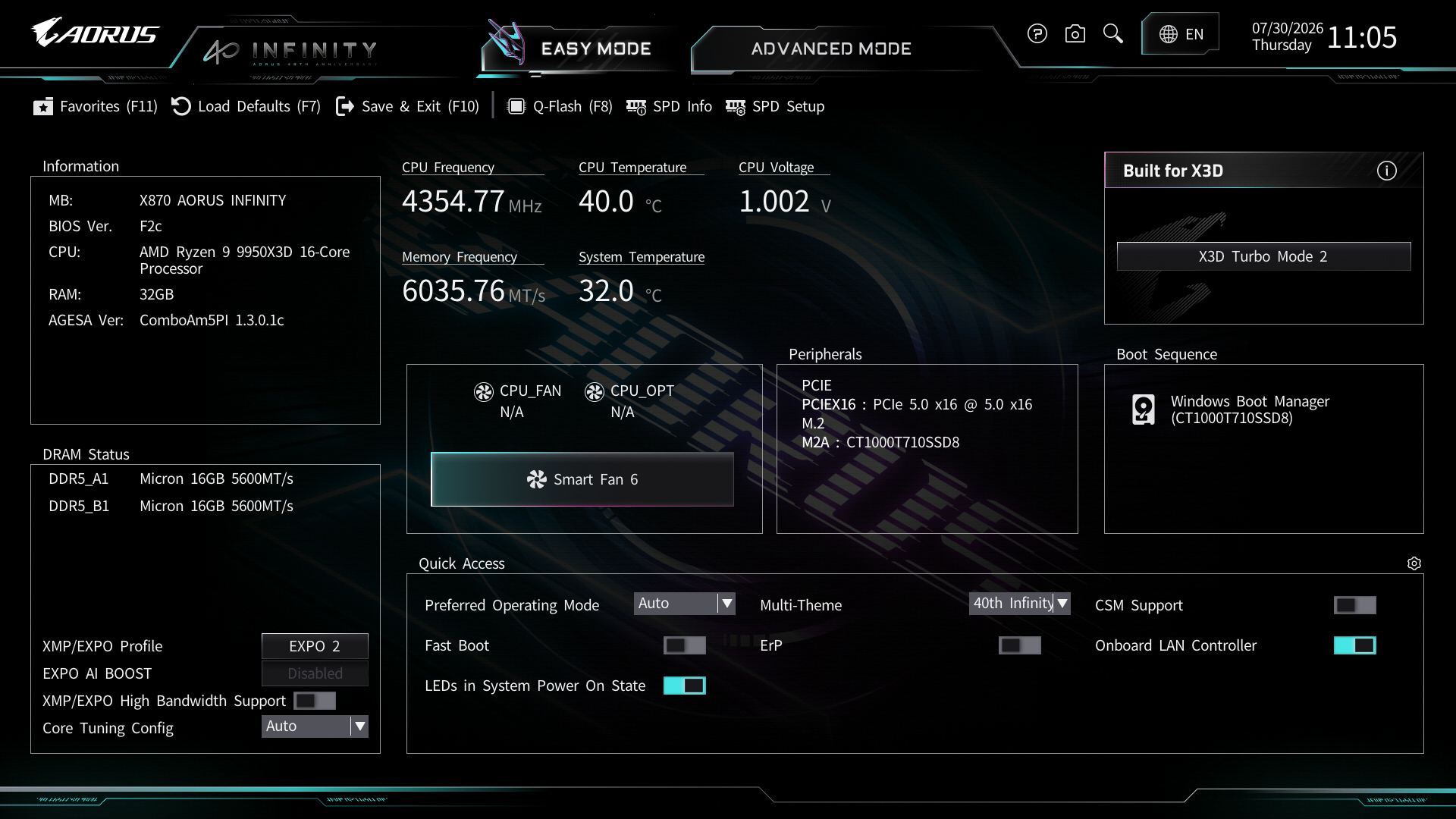Click the date and time 11:05 display
The image size is (1456, 819).
pos(1324,36)
